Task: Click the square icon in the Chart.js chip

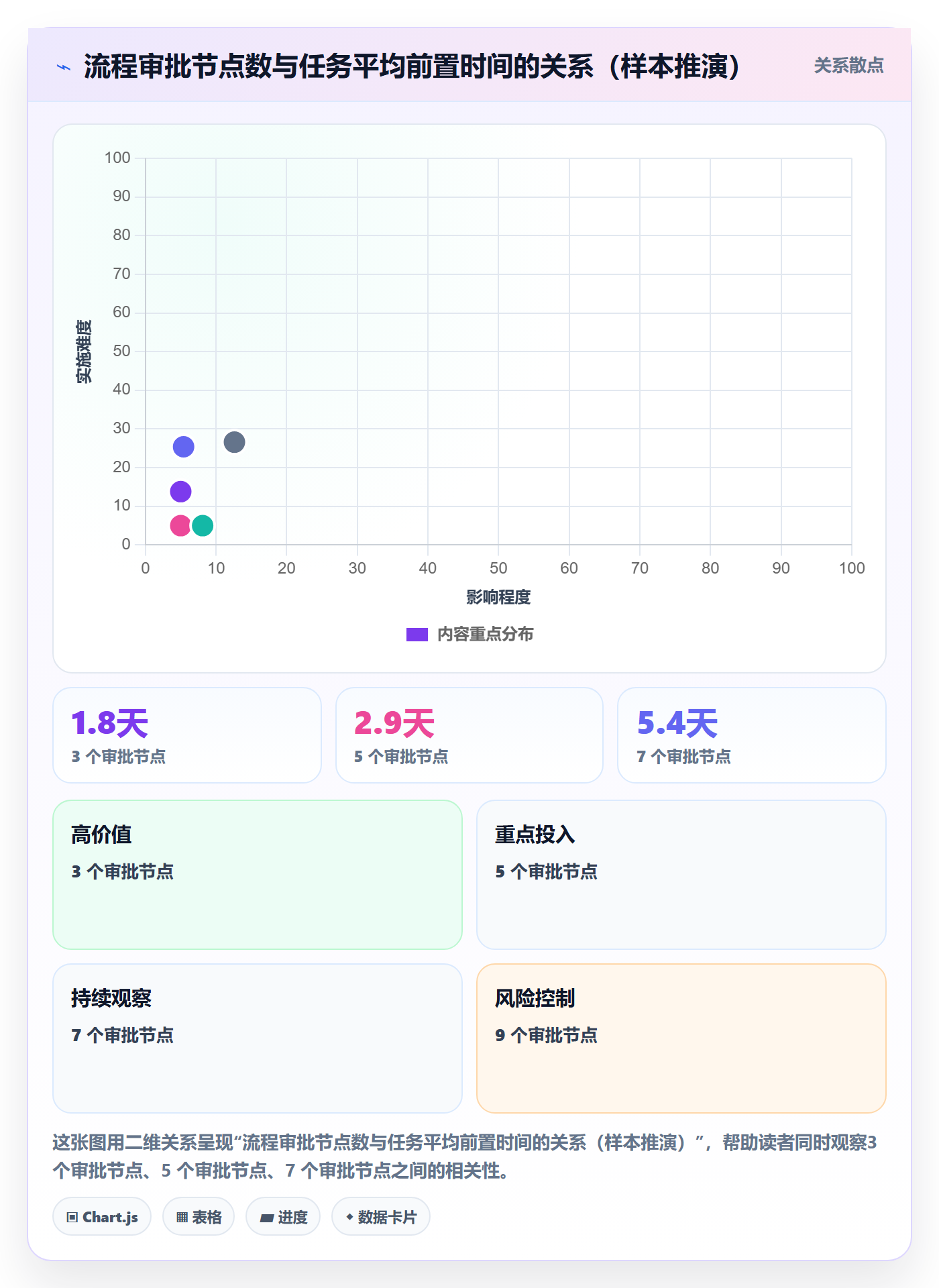Action: 72,1218
